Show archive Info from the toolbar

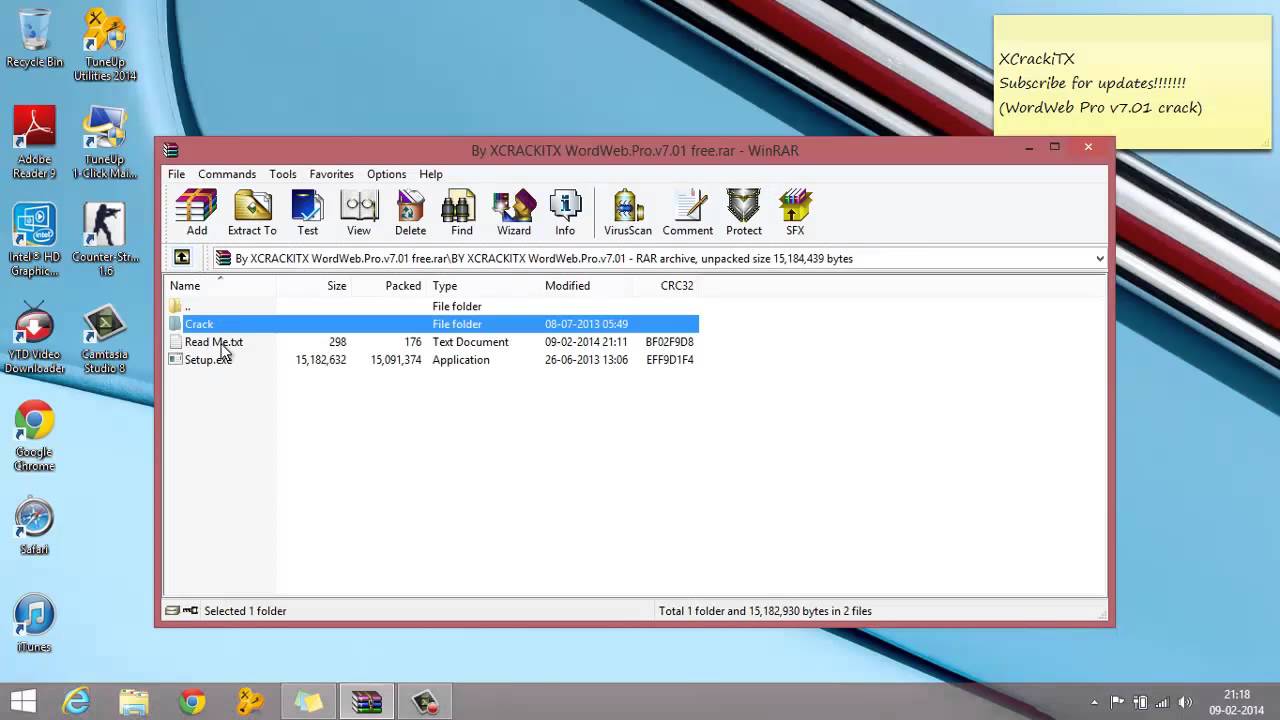pyautogui.click(x=565, y=213)
